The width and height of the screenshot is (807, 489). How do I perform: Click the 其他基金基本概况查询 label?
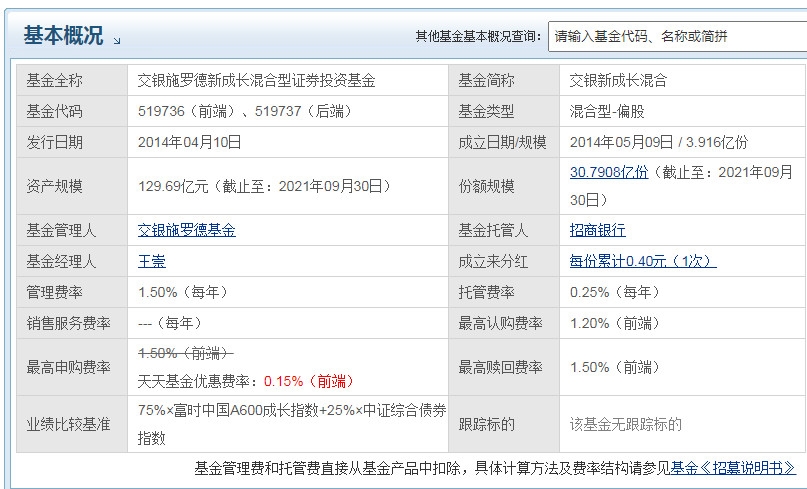click(478, 37)
